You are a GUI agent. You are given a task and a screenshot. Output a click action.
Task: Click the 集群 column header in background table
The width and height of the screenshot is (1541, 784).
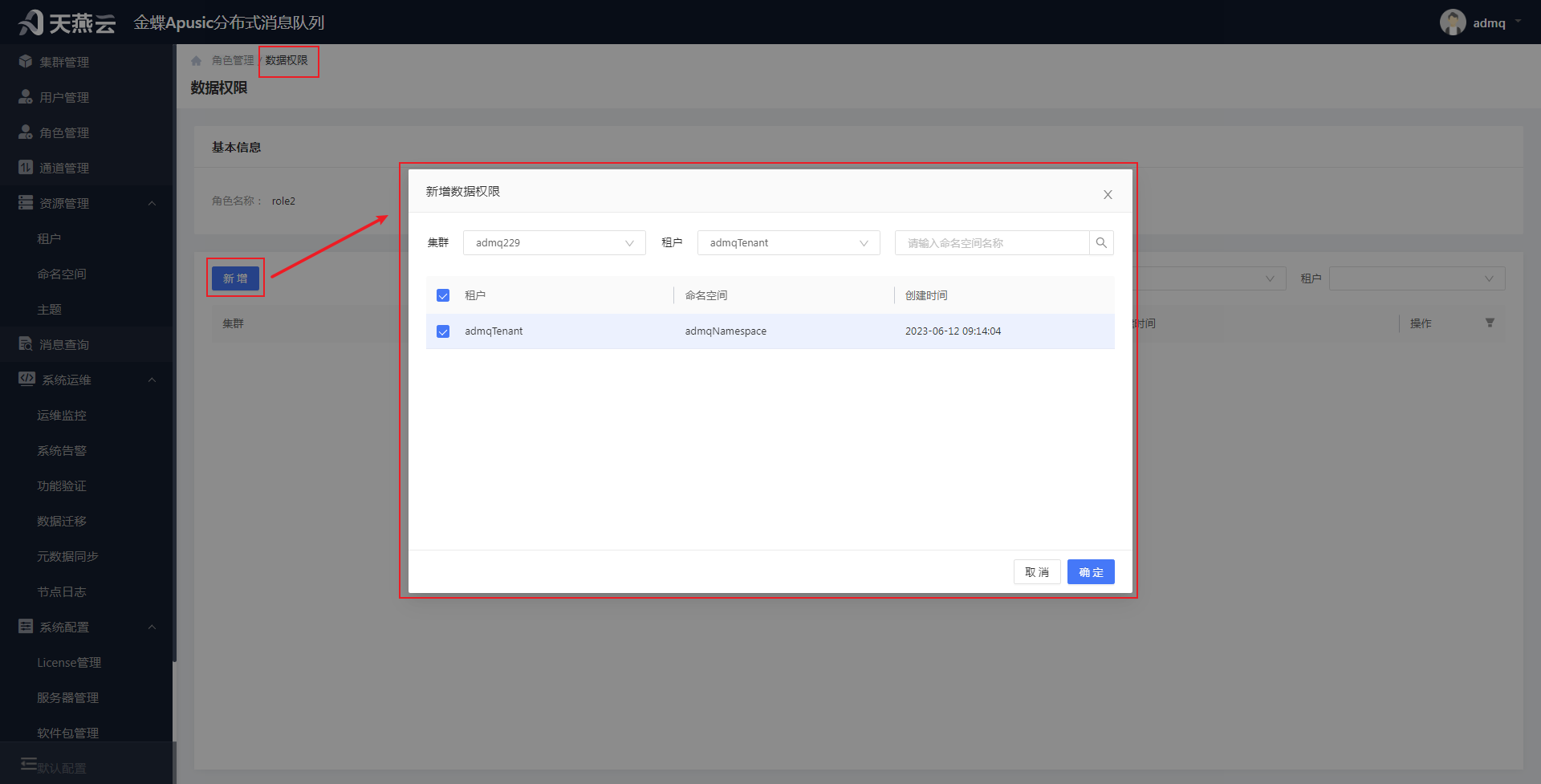point(233,323)
